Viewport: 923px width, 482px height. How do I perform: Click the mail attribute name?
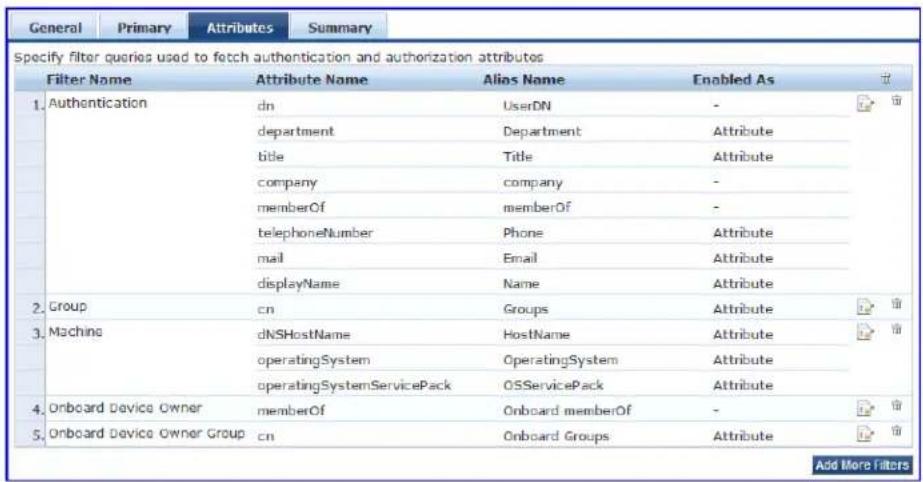click(270, 258)
